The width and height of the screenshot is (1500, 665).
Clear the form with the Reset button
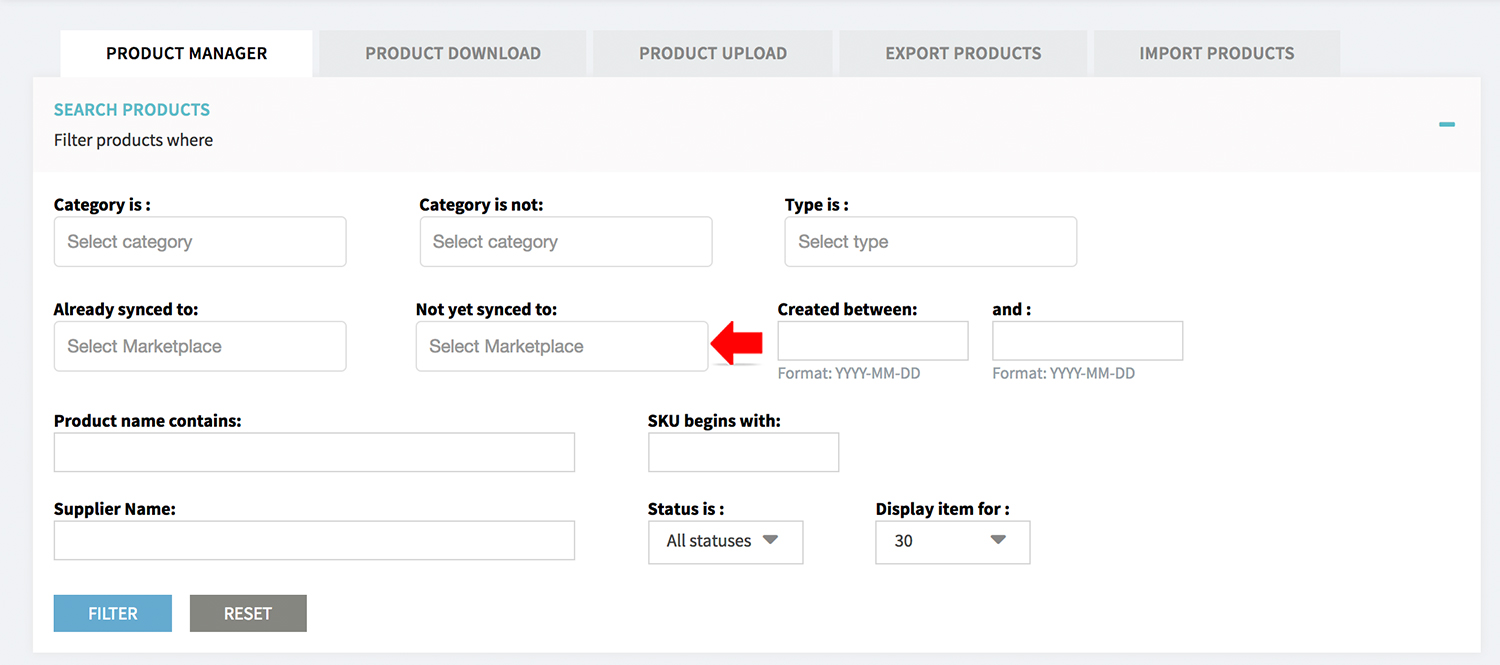pos(248,614)
